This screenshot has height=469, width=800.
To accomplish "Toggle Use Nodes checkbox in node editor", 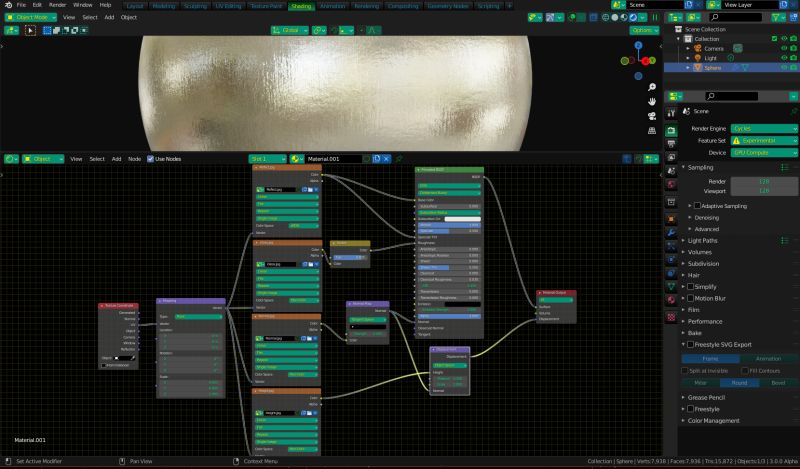I will (x=151, y=159).
